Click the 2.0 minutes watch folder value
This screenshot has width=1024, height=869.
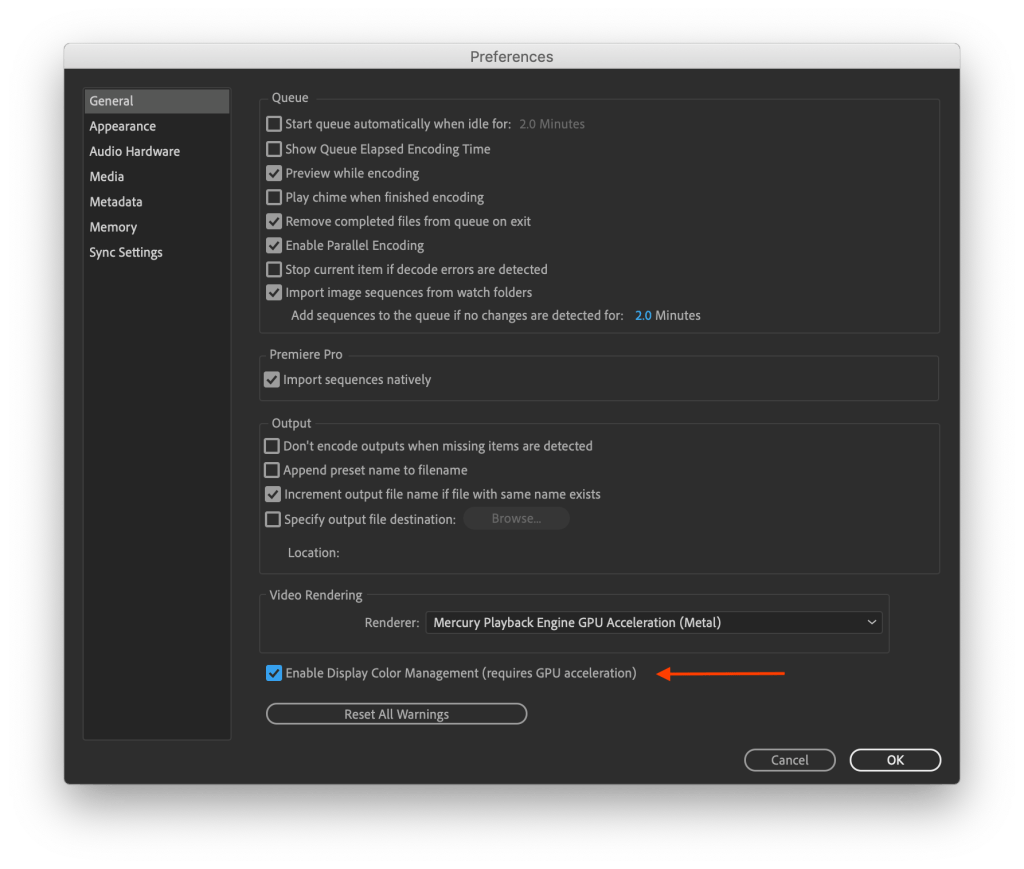click(x=643, y=315)
